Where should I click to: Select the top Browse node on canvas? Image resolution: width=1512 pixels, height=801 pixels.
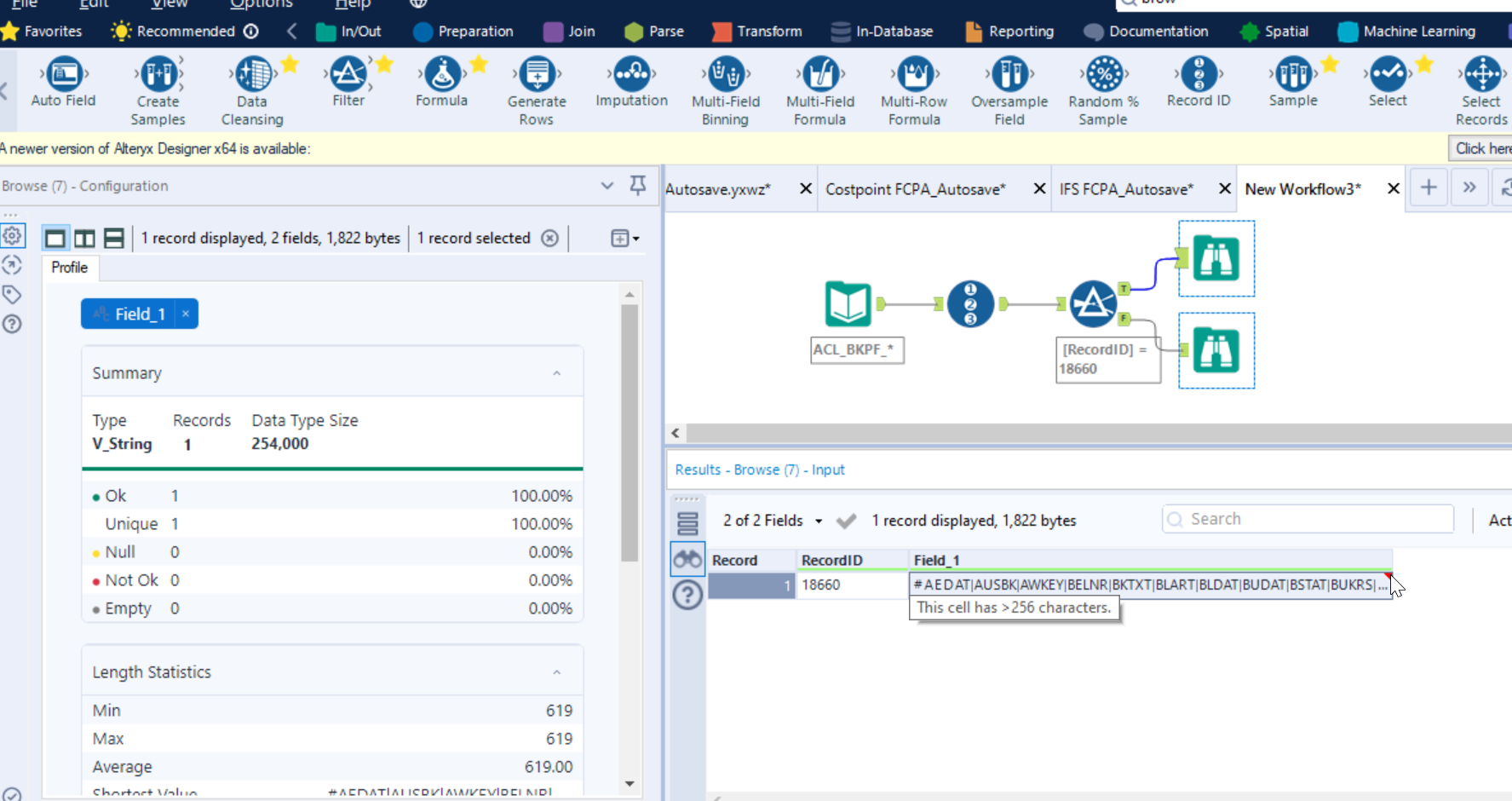pos(1216,258)
